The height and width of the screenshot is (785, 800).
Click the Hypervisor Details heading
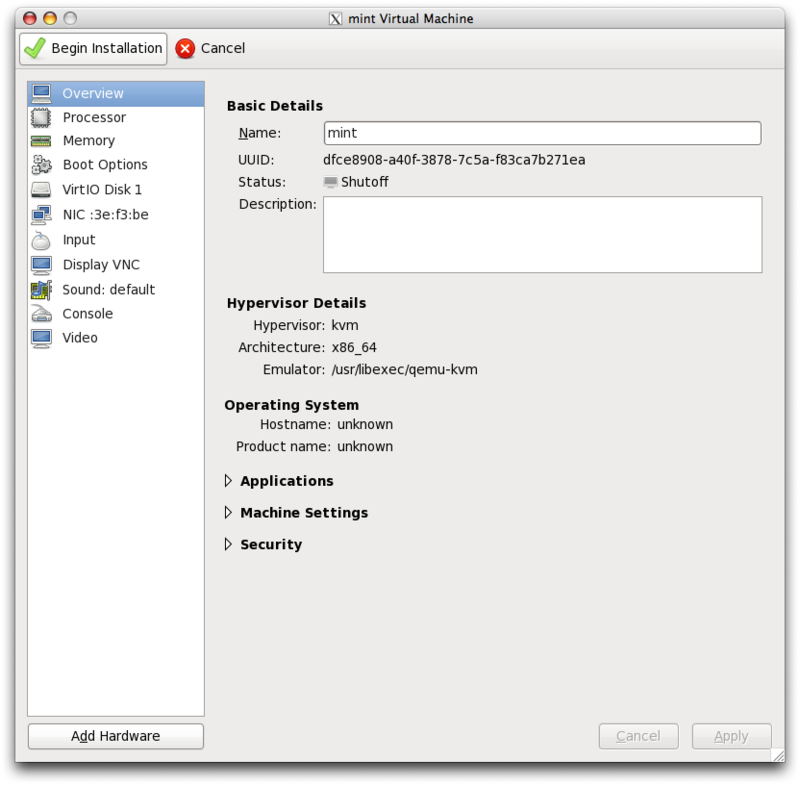(296, 303)
